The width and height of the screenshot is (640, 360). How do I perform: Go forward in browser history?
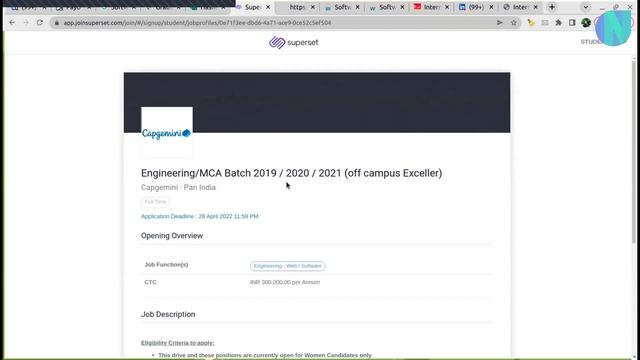[26, 23]
